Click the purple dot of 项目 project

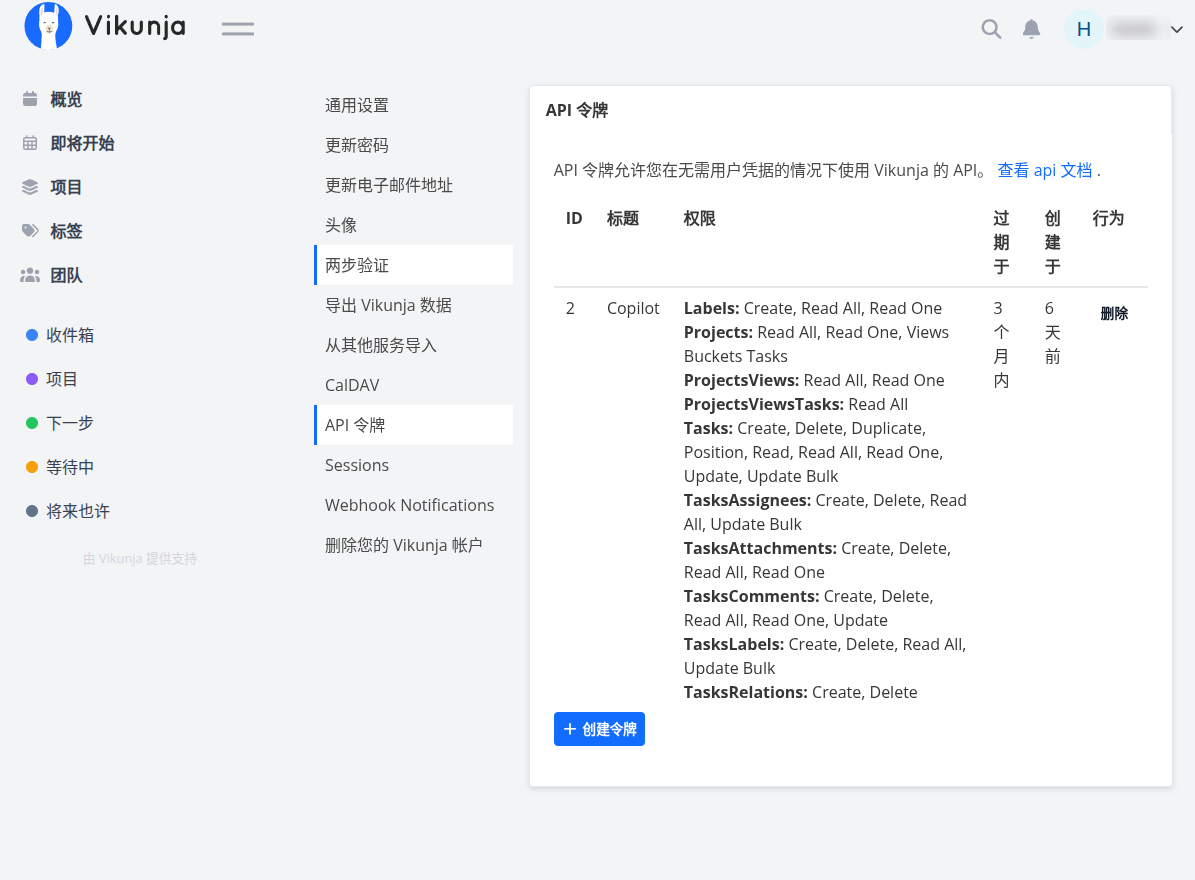click(32, 379)
